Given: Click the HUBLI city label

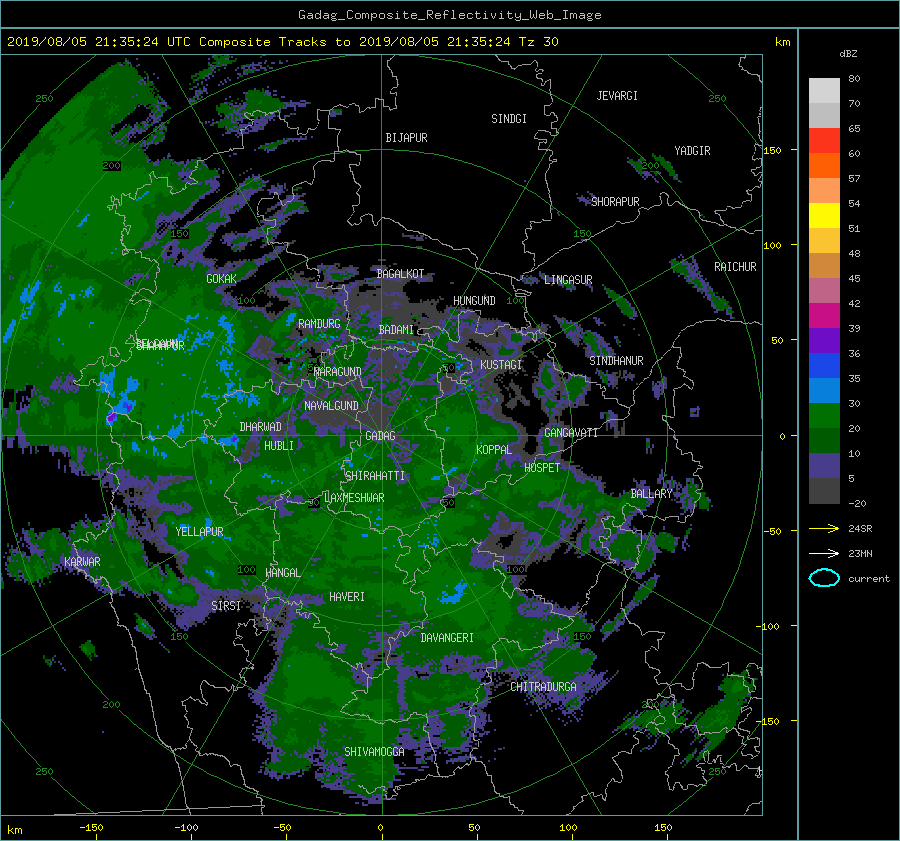Looking at the screenshot, I should tap(279, 445).
